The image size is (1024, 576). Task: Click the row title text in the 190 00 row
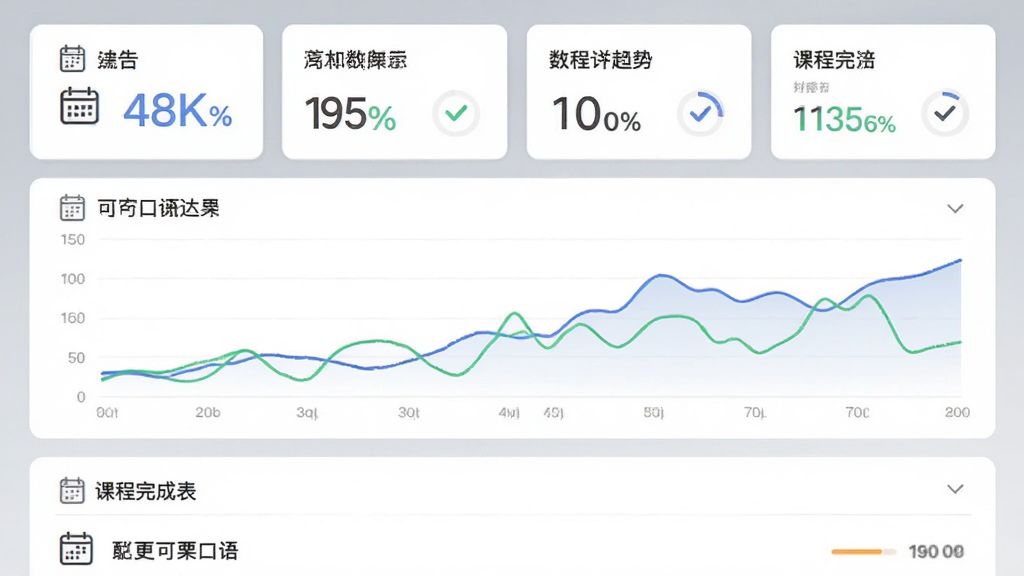click(175, 551)
